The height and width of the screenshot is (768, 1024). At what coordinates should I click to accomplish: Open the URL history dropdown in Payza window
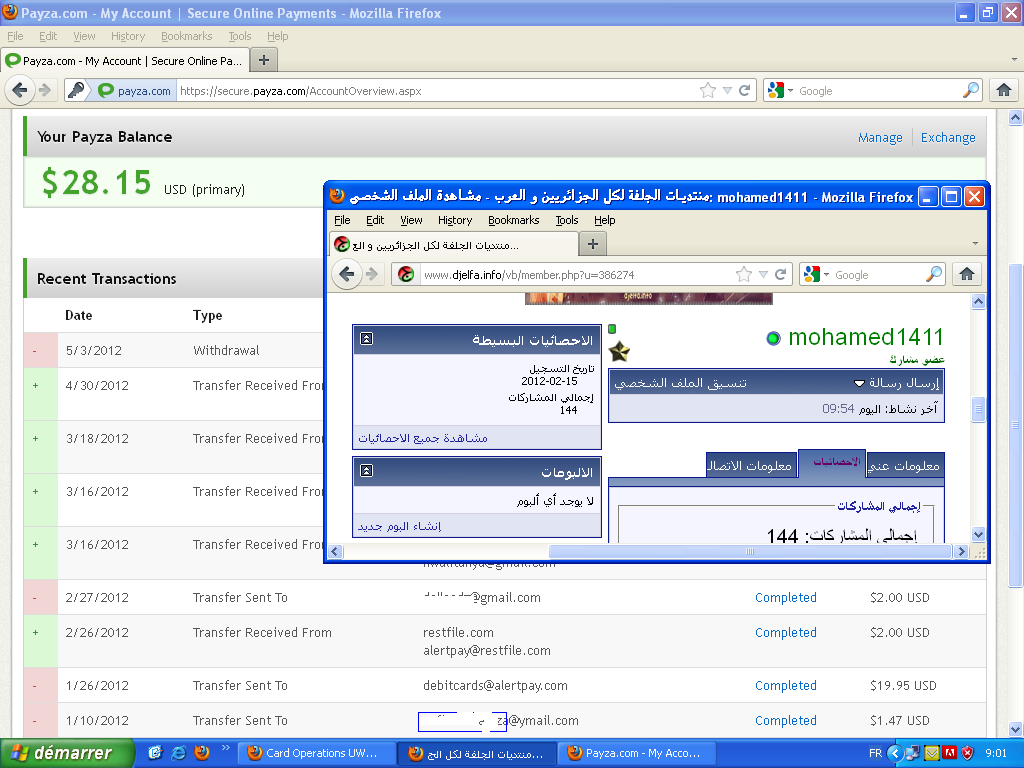tap(727, 91)
